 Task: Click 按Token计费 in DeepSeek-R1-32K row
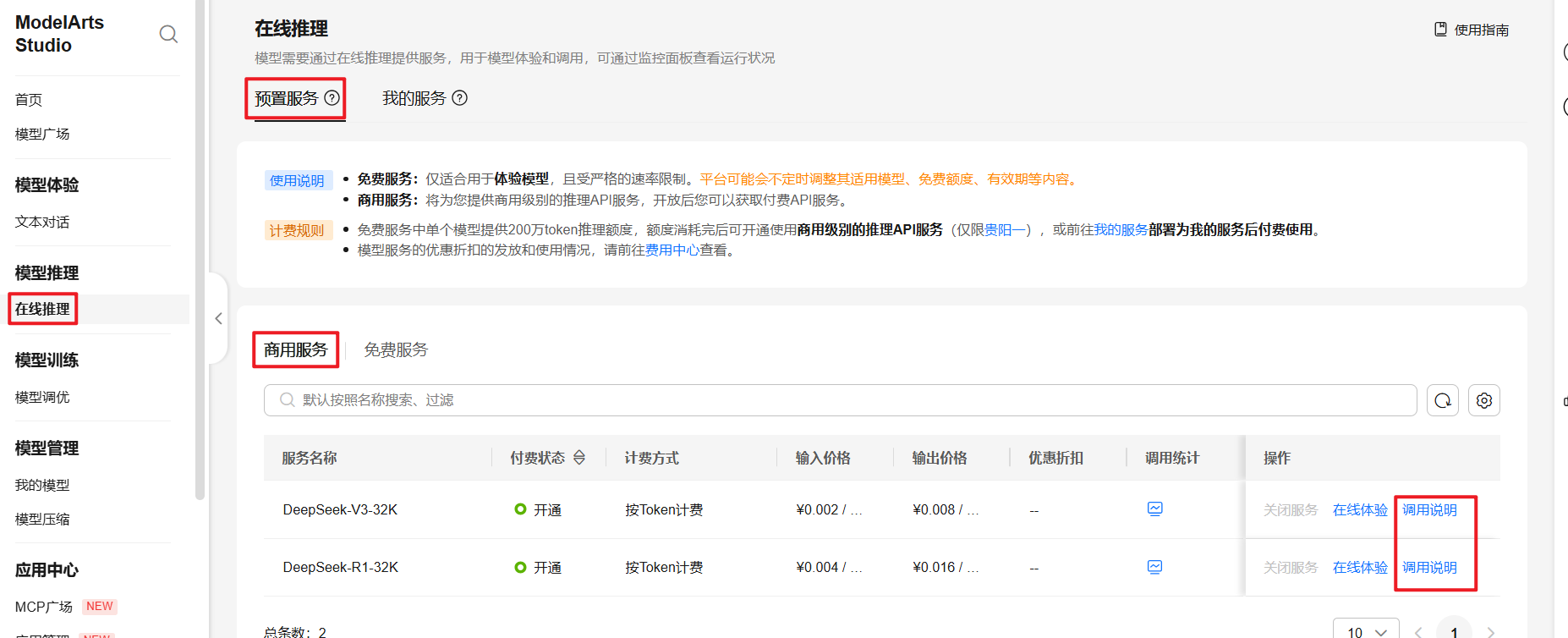(x=664, y=567)
